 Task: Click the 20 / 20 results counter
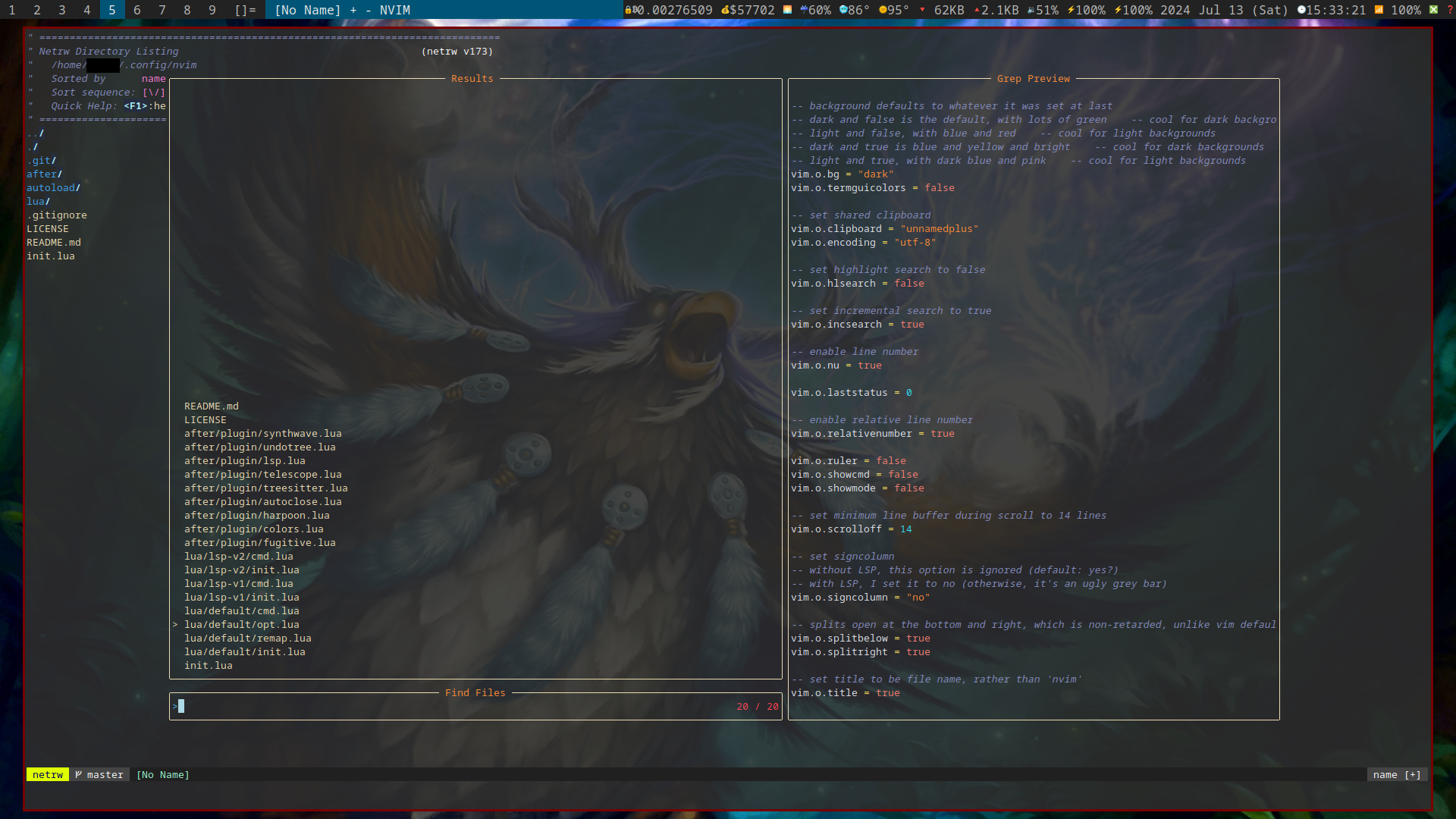click(x=758, y=706)
